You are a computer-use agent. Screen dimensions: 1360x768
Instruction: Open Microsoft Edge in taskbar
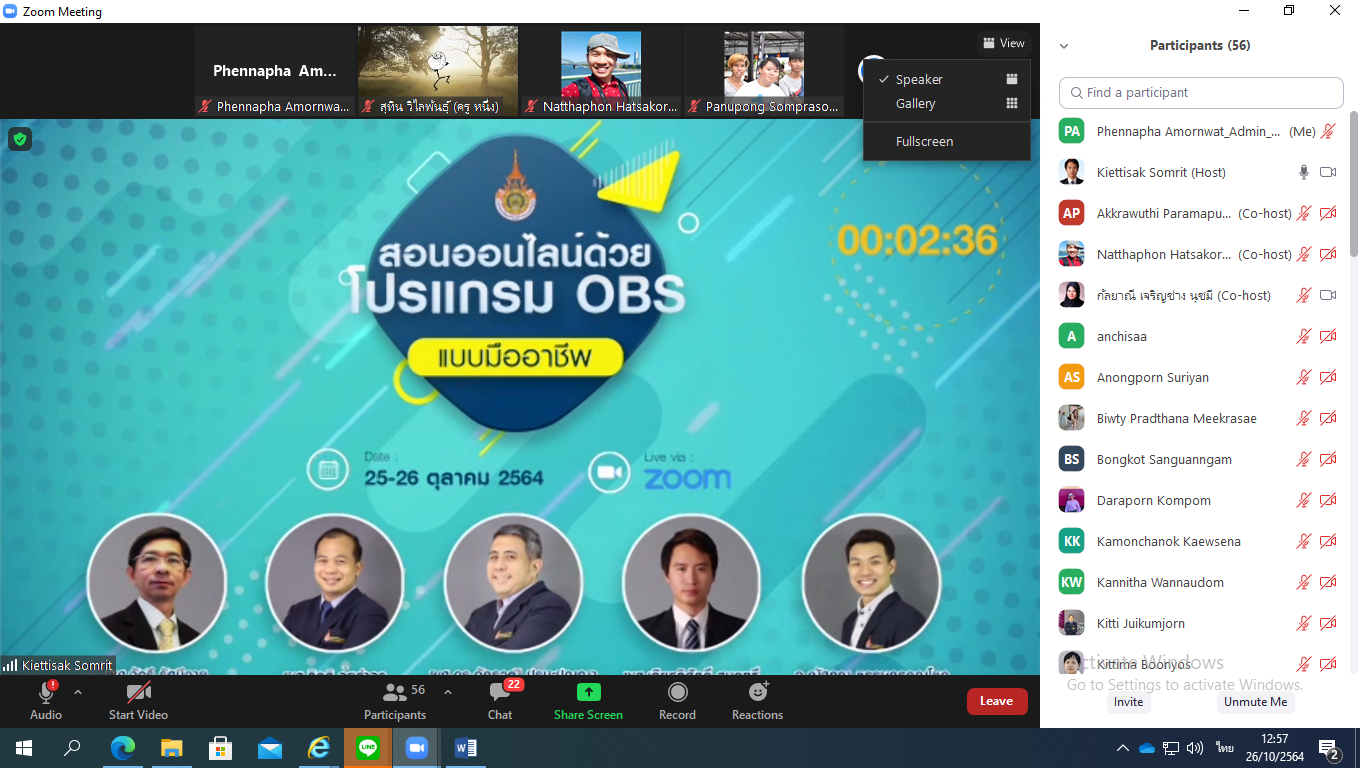pyautogui.click(x=122, y=748)
